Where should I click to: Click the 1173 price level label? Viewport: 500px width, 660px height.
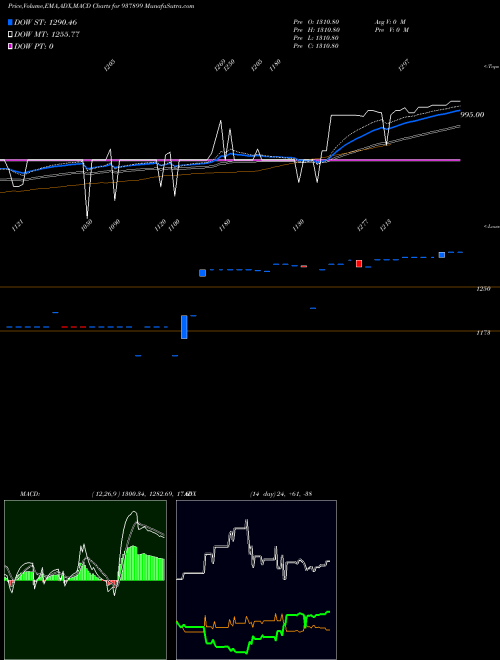pos(483,333)
